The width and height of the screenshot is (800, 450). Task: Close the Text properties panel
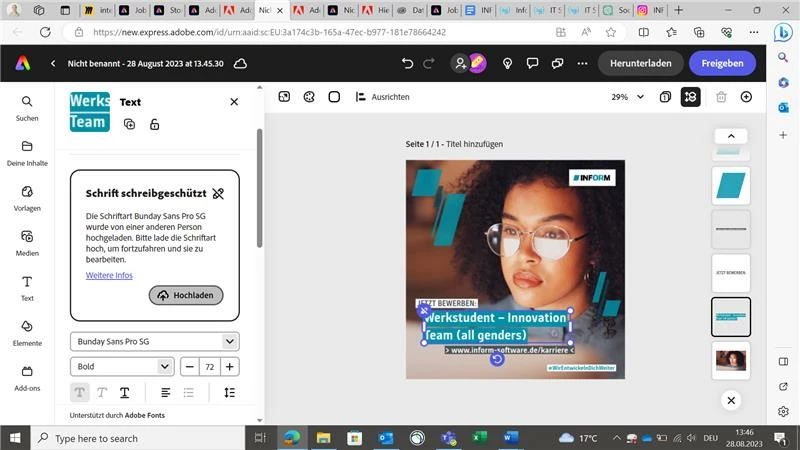coord(234,102)
